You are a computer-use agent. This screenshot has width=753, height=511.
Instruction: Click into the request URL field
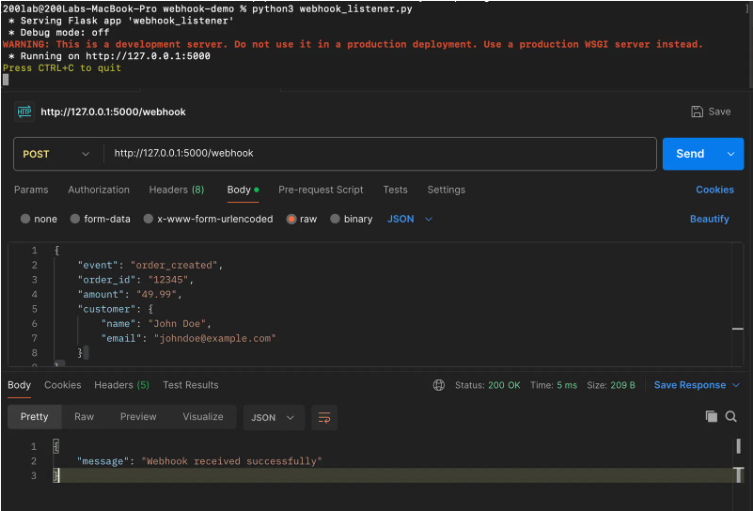[x=379, y=154]
